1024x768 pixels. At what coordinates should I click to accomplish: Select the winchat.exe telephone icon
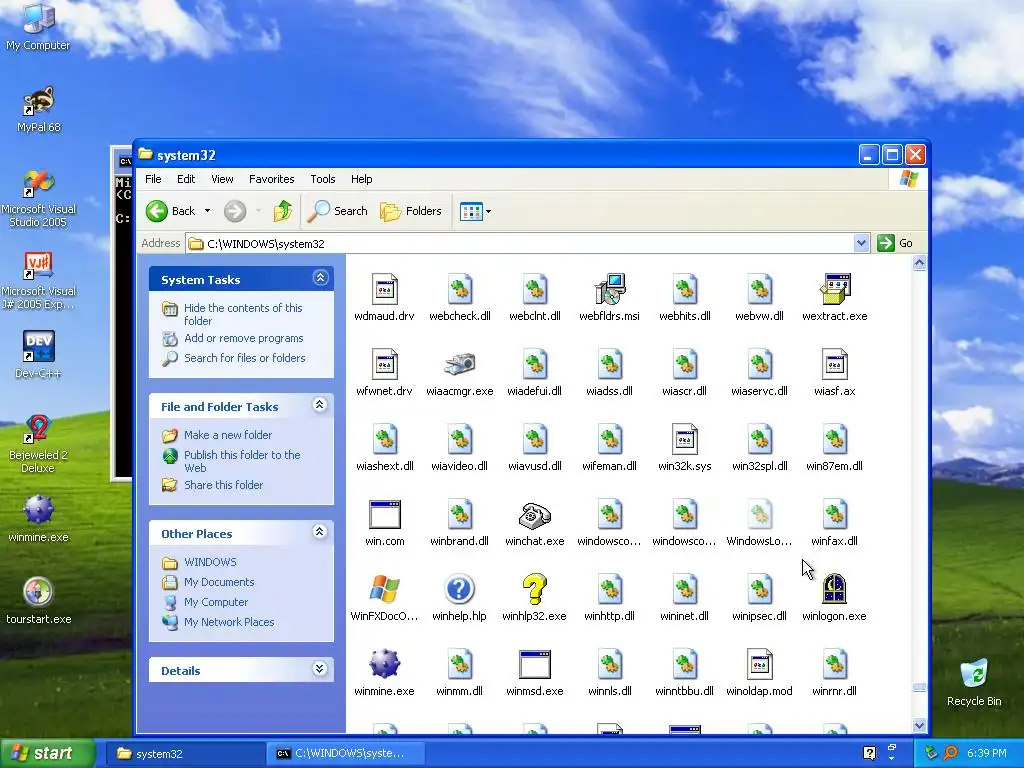click(534, 515)
